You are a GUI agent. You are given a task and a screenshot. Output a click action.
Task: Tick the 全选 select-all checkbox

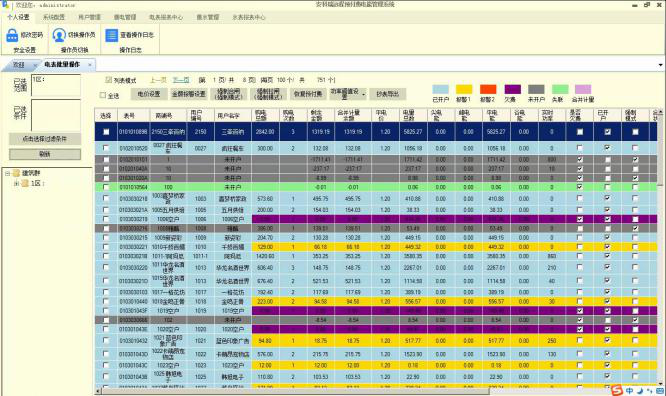[103, 95]
